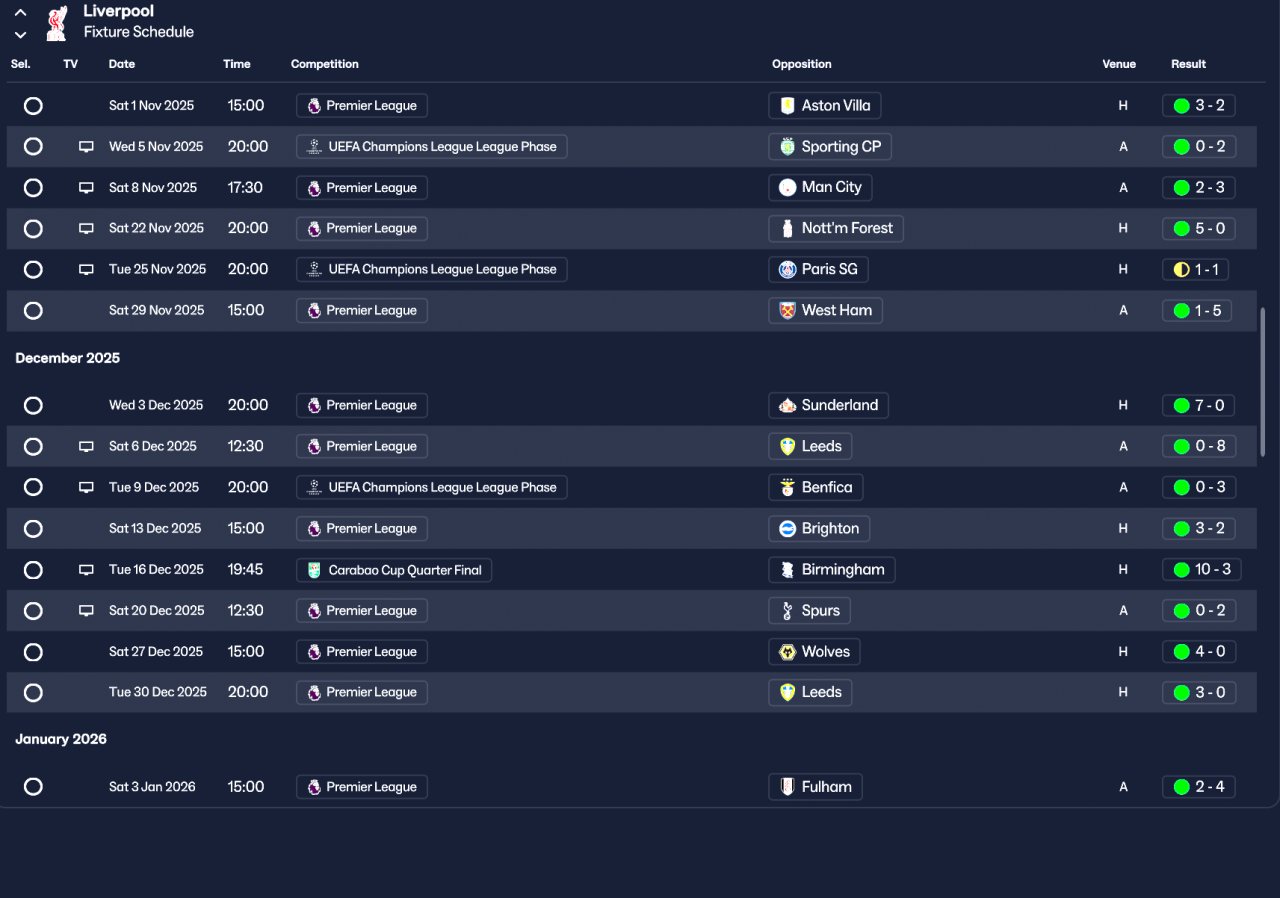Open Sporting CP club badge
Screen dimensions: 1280x898
click(787, 147)
